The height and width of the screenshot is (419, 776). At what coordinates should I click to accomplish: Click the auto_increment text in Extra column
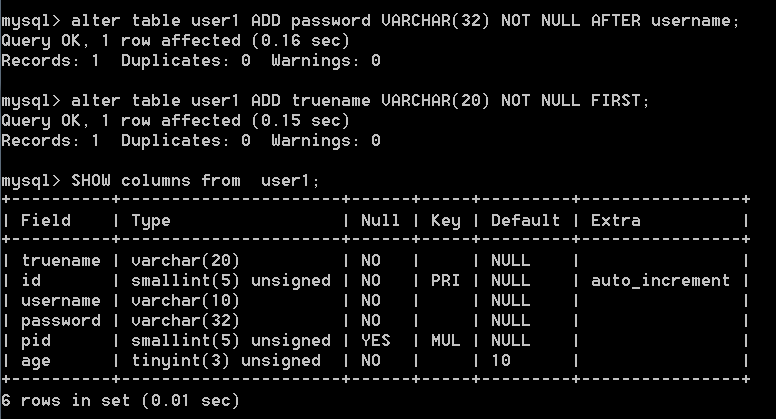pyautogui.click(x=660, y=281)
